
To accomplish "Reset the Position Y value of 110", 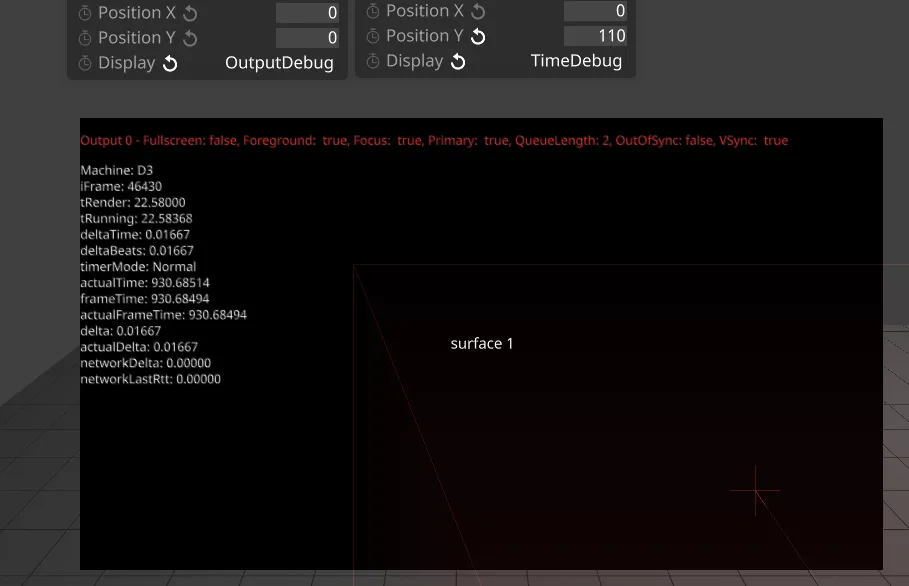I will [x=478, y=36].
